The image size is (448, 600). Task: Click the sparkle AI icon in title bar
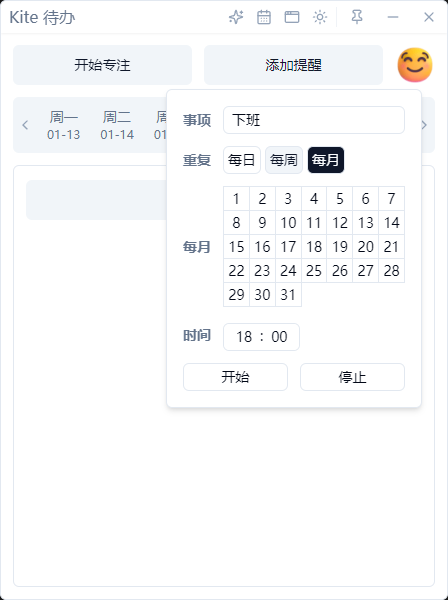point(236,17)
